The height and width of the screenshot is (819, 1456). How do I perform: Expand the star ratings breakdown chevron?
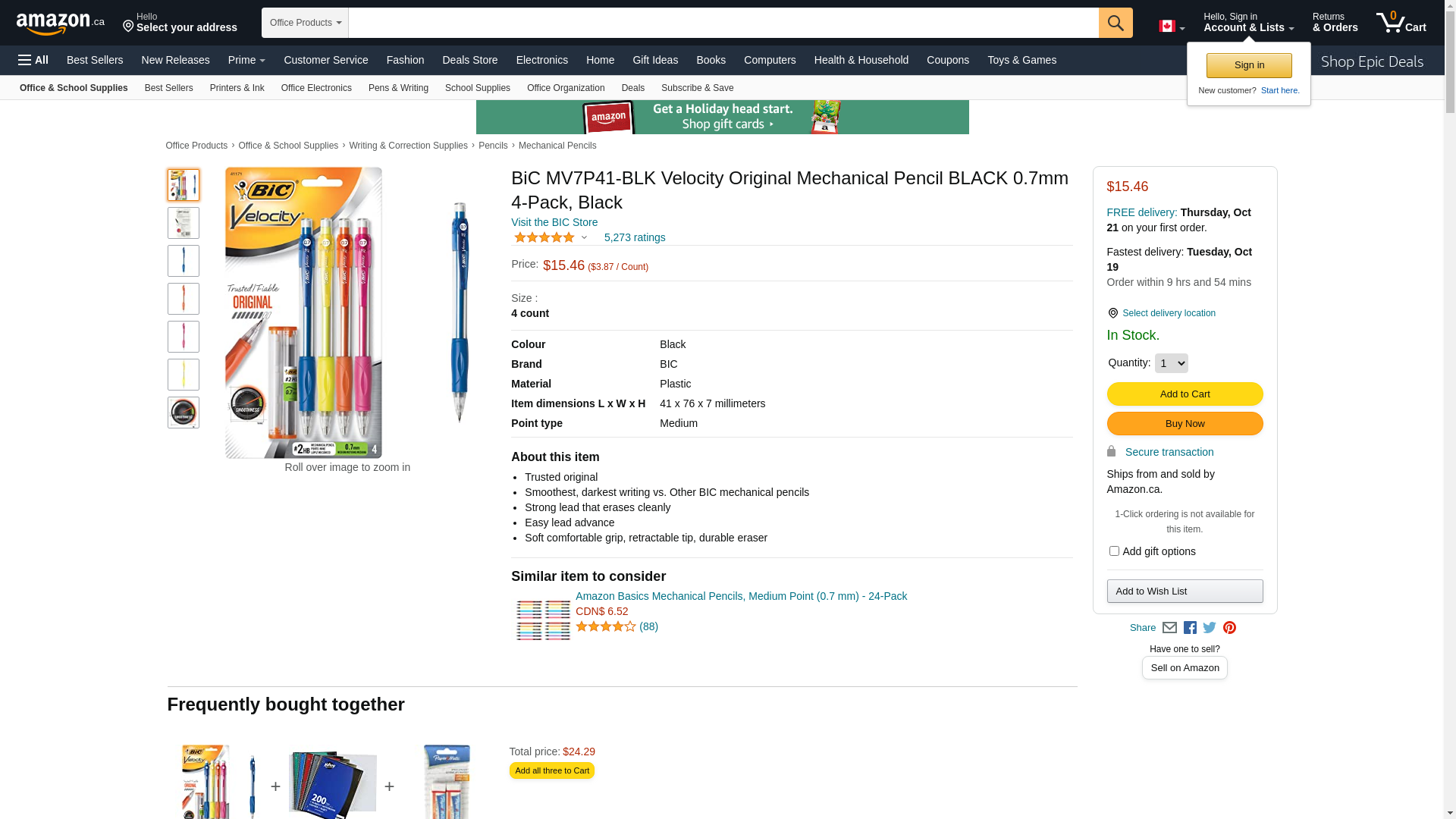(584, 237)
